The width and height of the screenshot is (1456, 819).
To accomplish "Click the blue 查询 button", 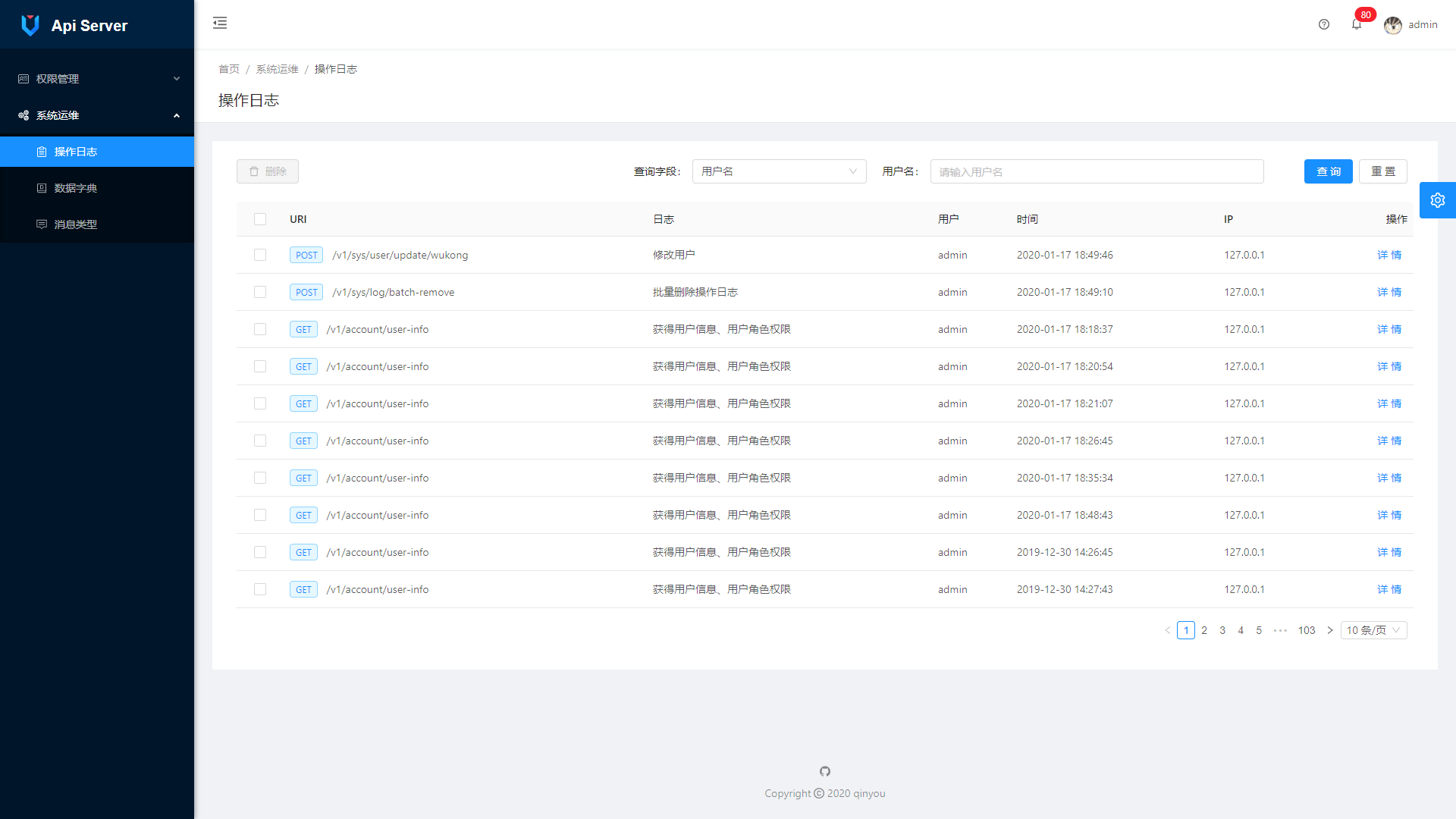I will tap(1328, 171).
